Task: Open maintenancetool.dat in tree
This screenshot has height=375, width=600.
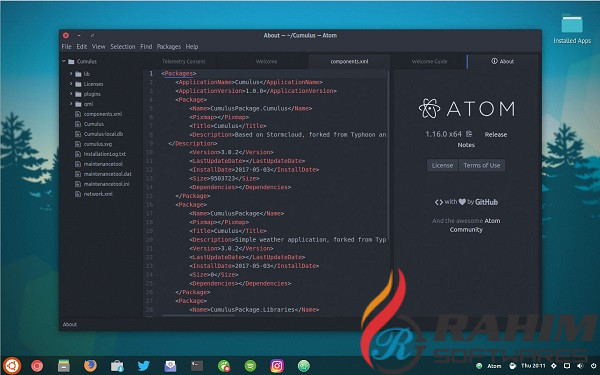Action: tap(108, 174)
